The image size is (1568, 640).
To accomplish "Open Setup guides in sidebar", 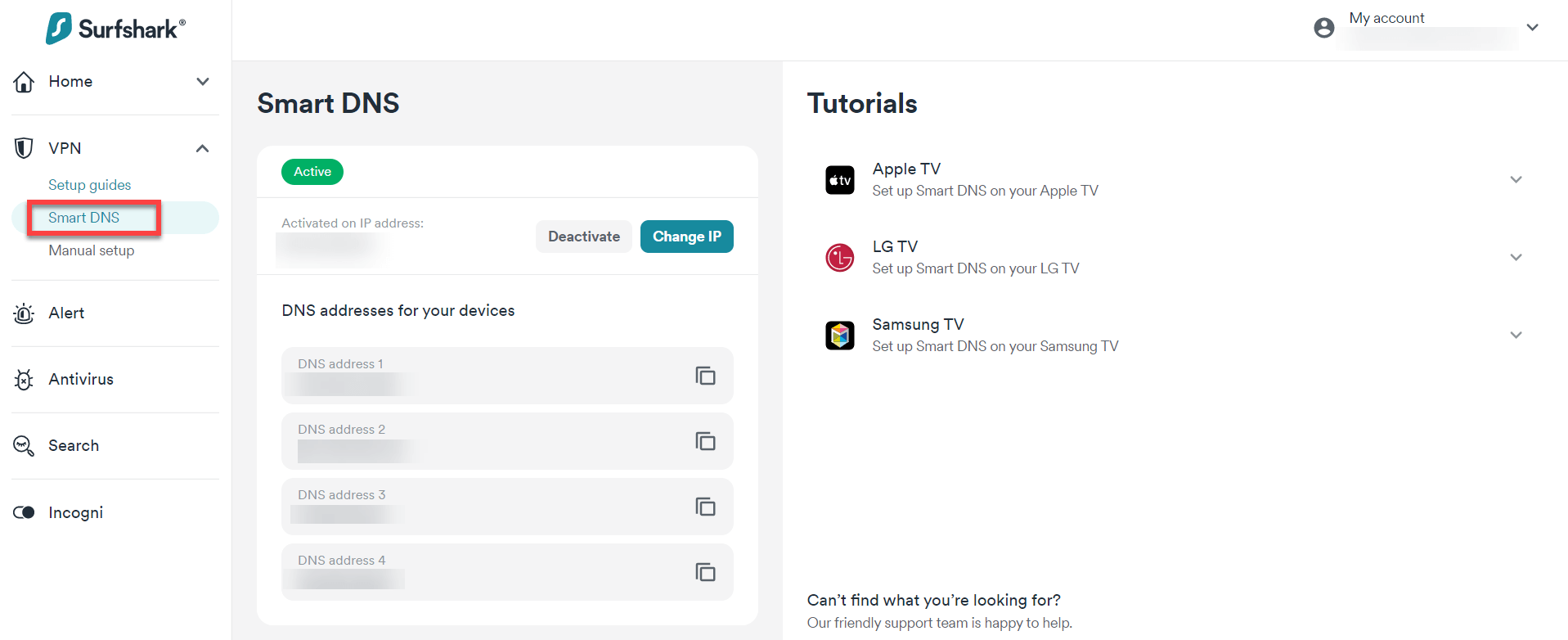I will tap(90, 185).
